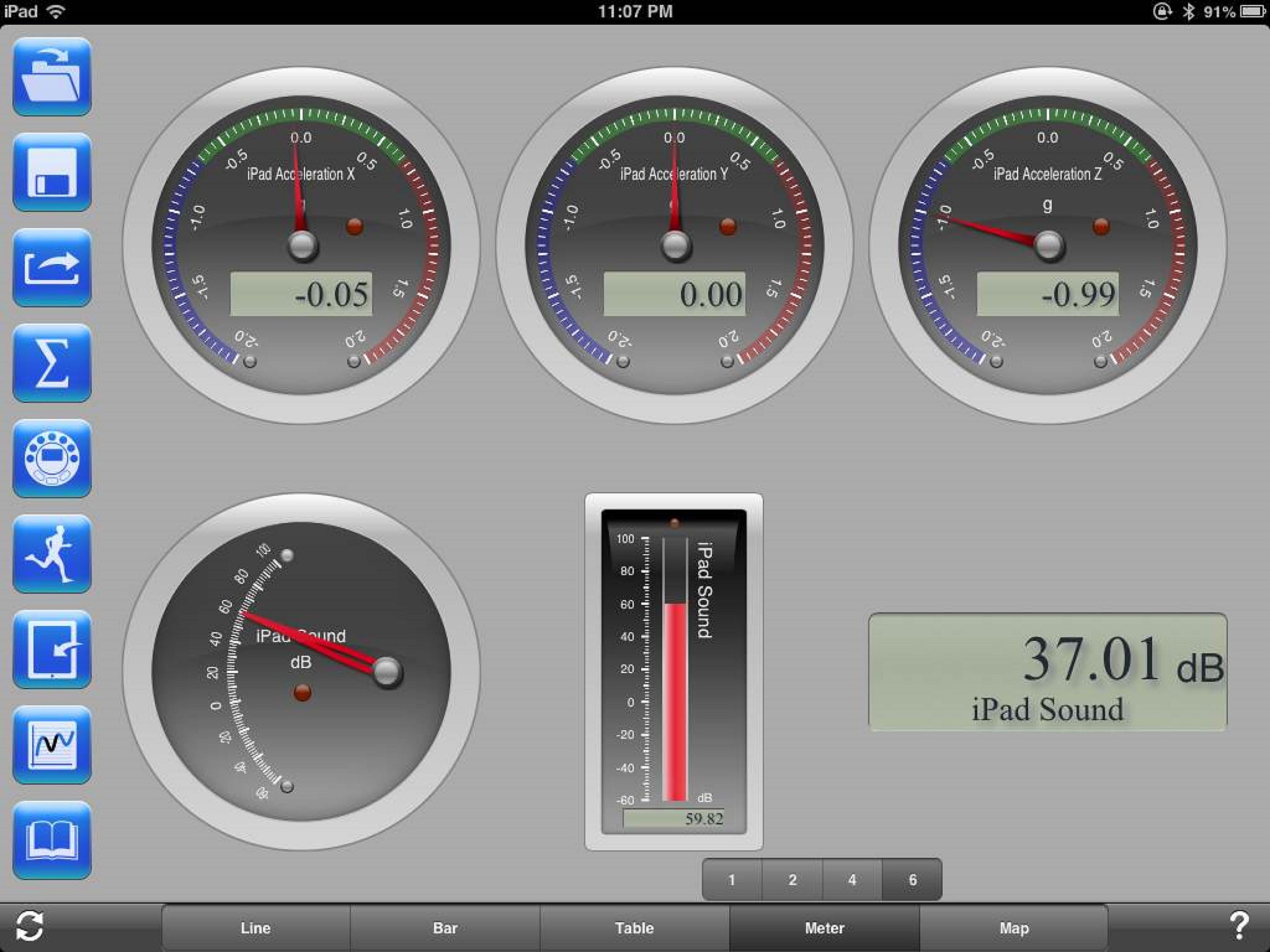Tap the Bluetooth icon in status bar
Image resolution: width=1270 pixels, height=952 pixels.
[x=1188, y=11]
